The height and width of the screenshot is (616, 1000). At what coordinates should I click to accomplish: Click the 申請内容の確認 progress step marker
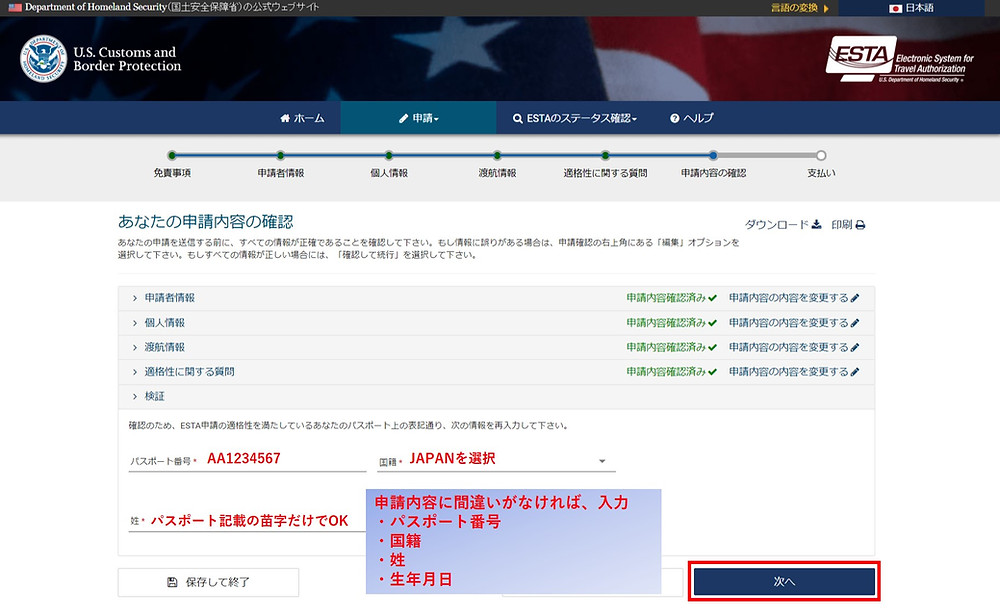coord(714,156)
